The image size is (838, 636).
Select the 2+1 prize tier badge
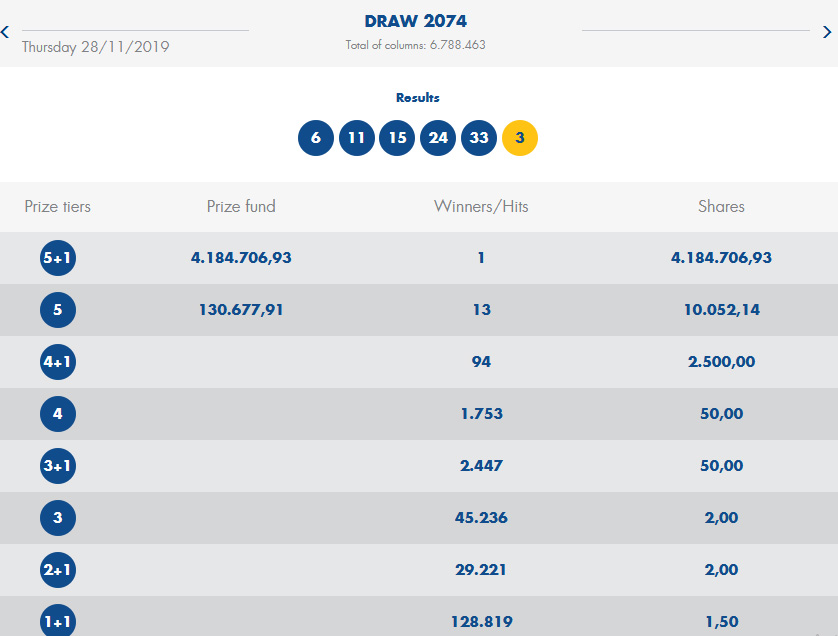coord(58,570)
